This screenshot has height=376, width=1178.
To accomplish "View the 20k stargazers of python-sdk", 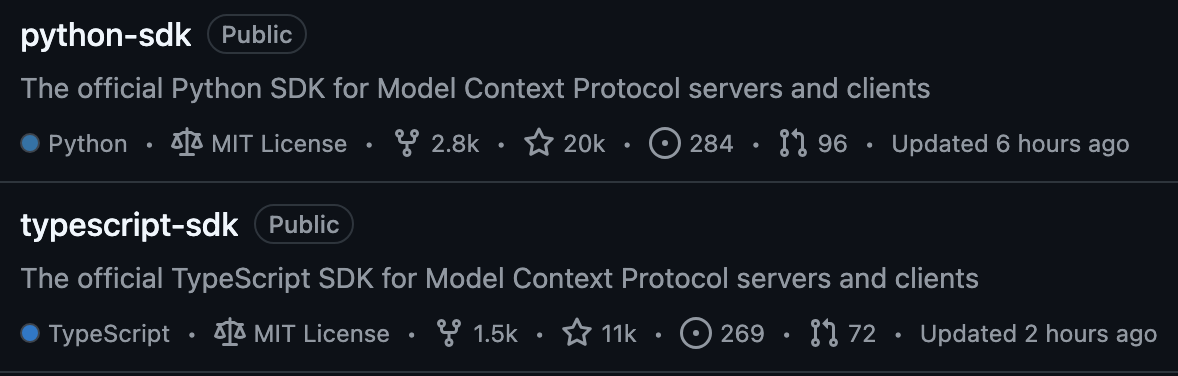I will [584, 144].
